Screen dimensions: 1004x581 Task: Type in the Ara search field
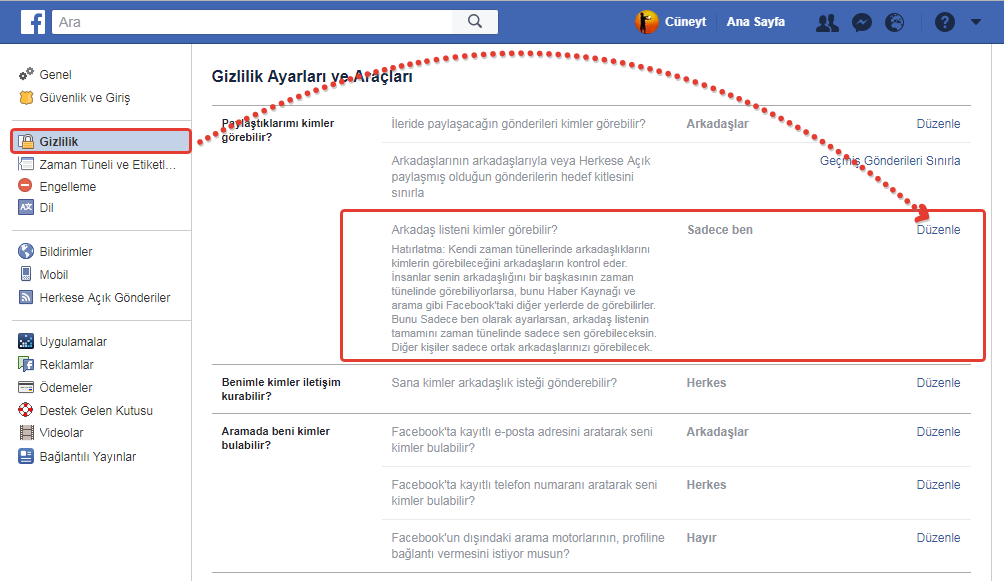click(x=250, y=21)
